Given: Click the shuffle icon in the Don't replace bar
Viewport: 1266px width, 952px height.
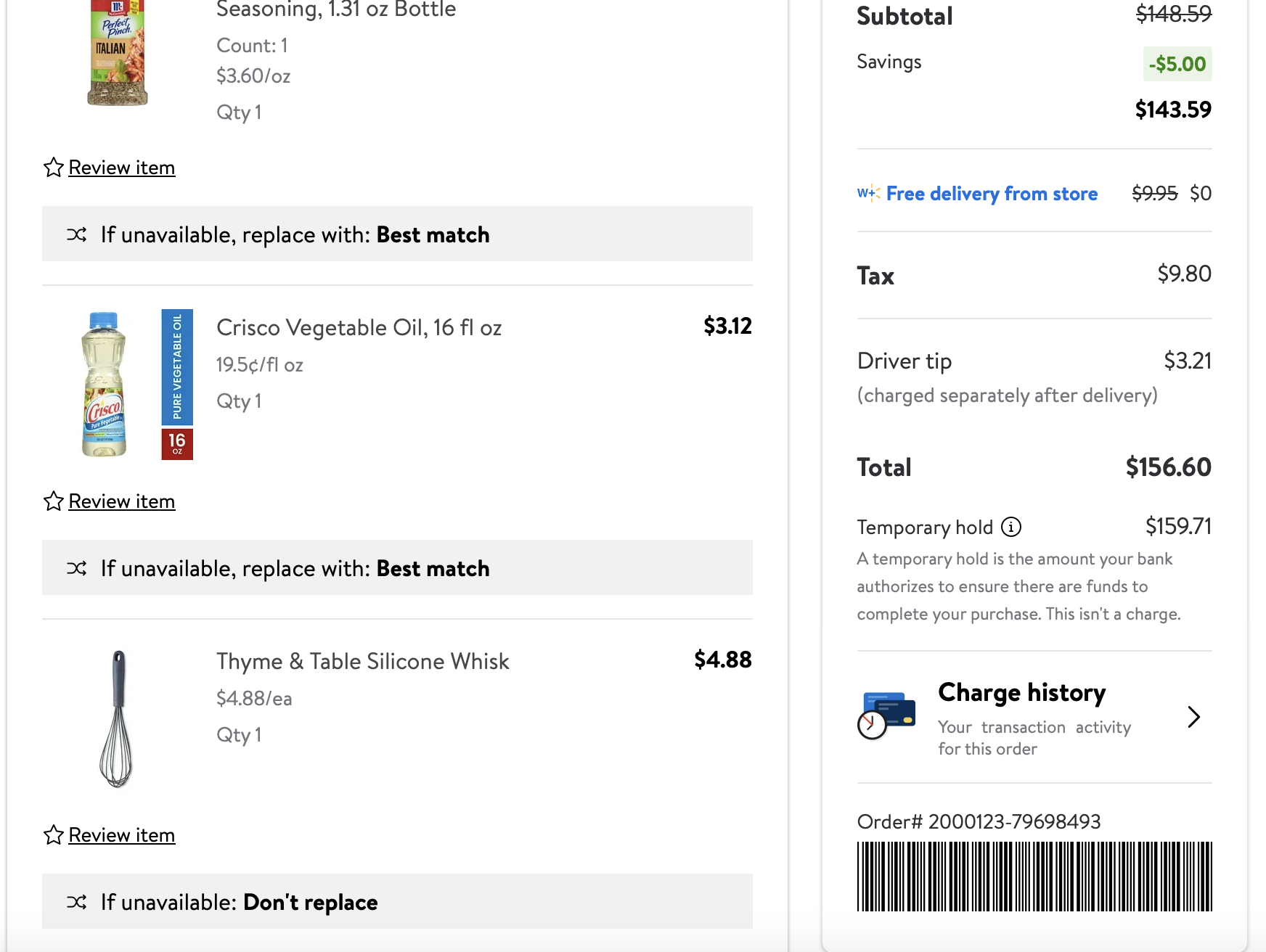Looking at the screenshot, I should (77, 902).
